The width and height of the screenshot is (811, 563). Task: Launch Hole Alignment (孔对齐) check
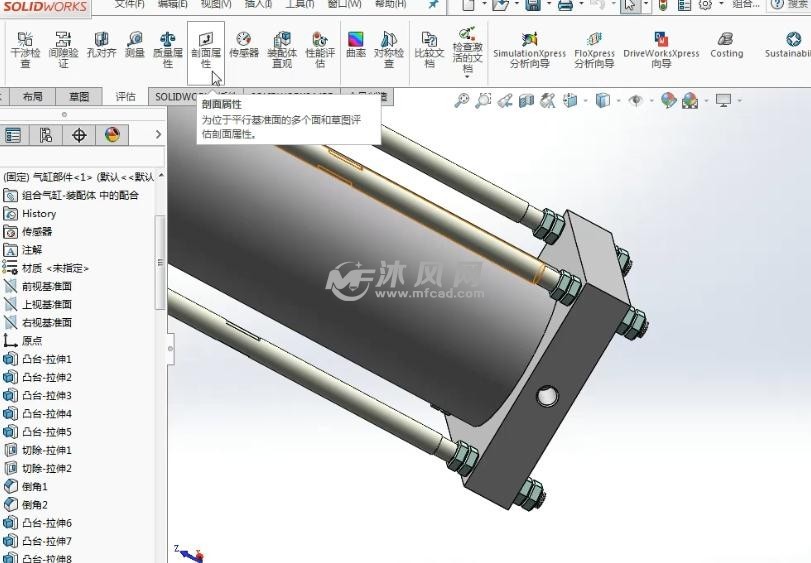(x=101, y=45)
